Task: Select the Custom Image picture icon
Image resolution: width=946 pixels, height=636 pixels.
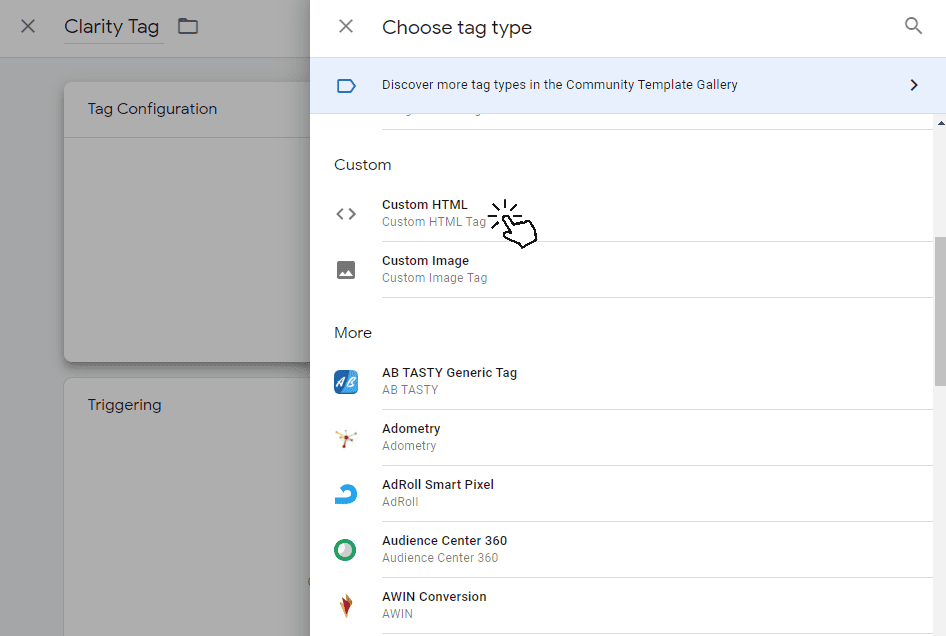Action: pos(346,270)
